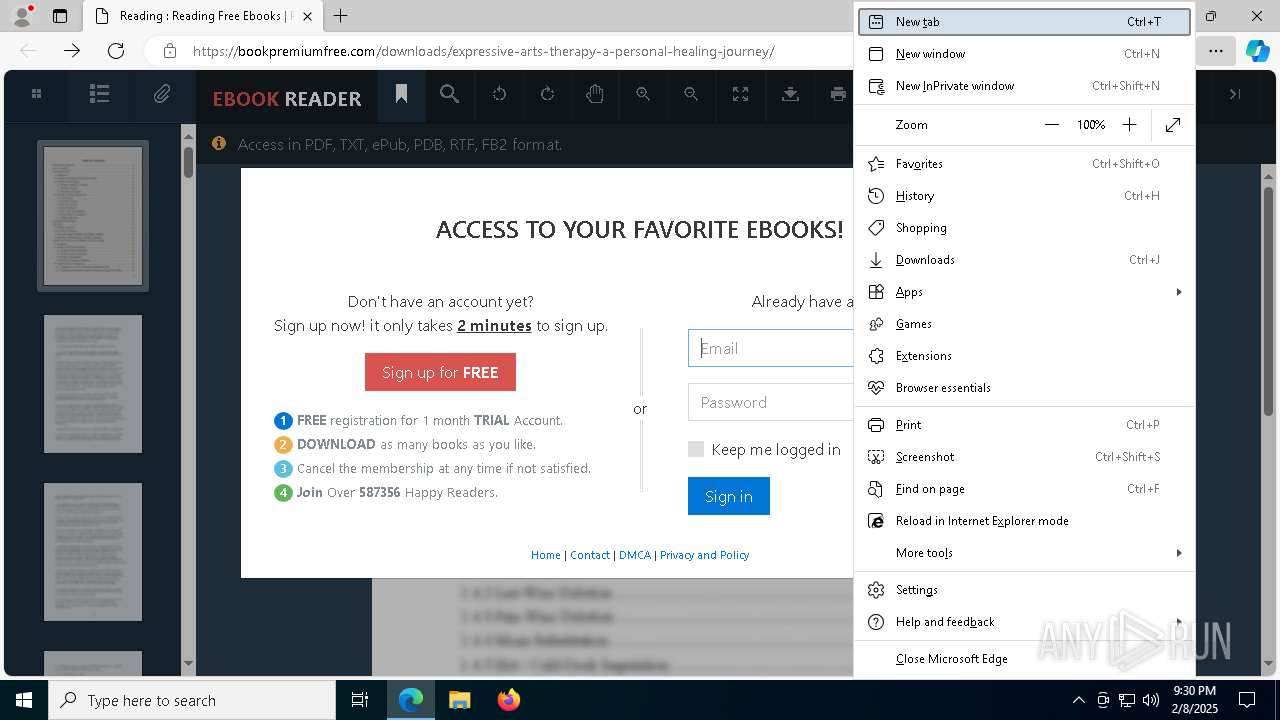Expand the Apps submenu
Viewport: 1280px width, 720px height.
pyautogui.click(x=1024, y=292)
